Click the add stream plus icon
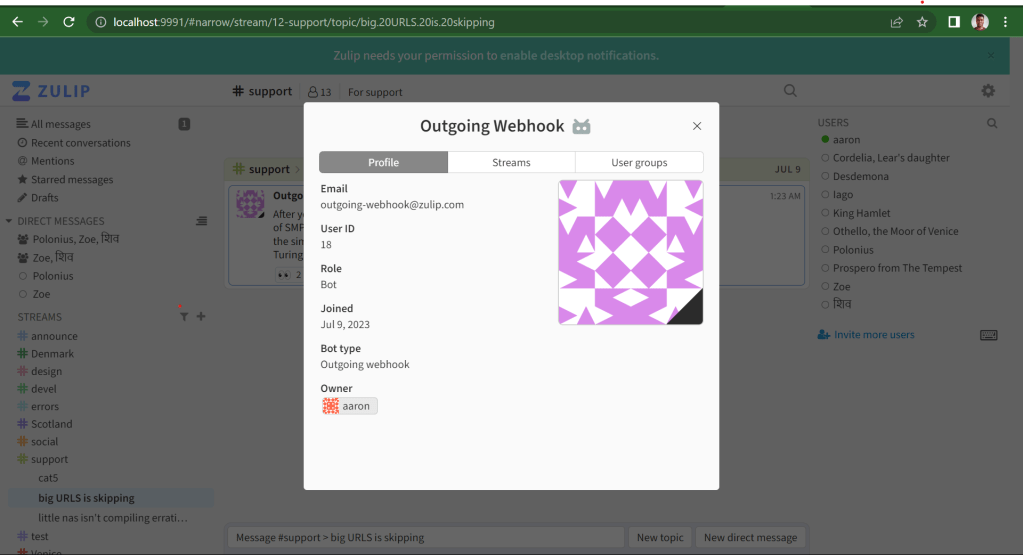Viewport: 1023px width, 555px height. pyautogui.click(x=201, y=317)
